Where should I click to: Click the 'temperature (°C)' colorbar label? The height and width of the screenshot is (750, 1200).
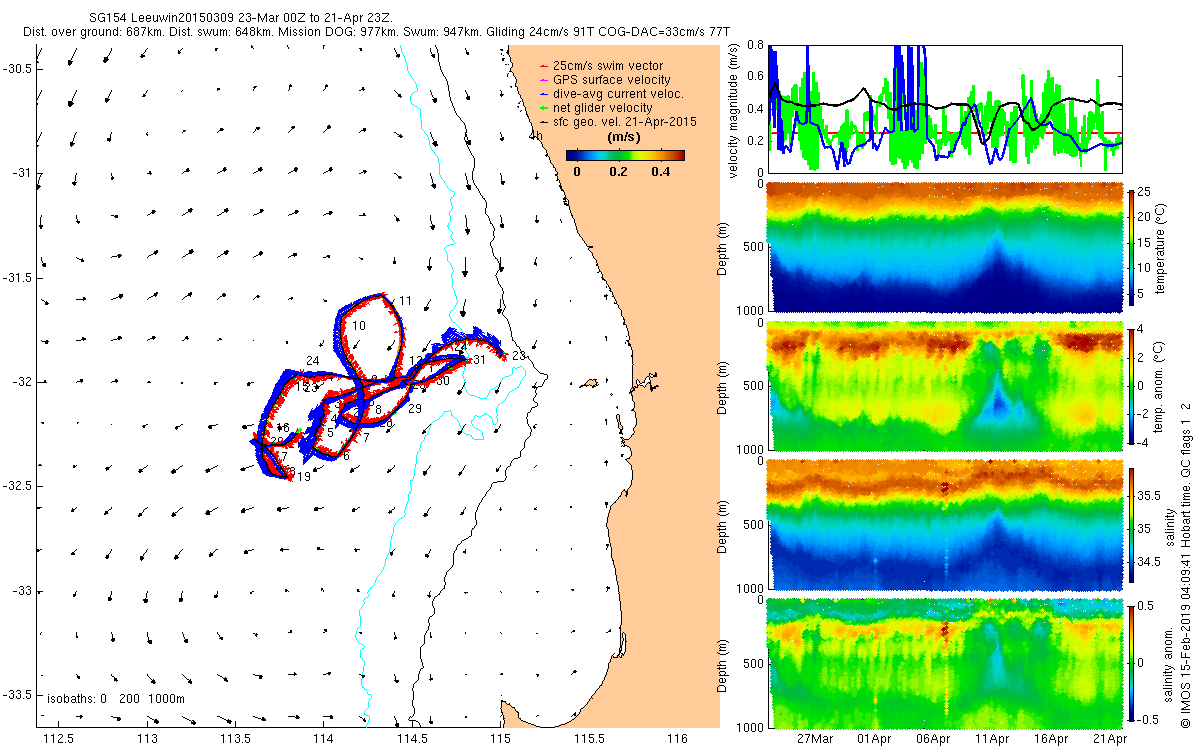tap(1161, 247)
